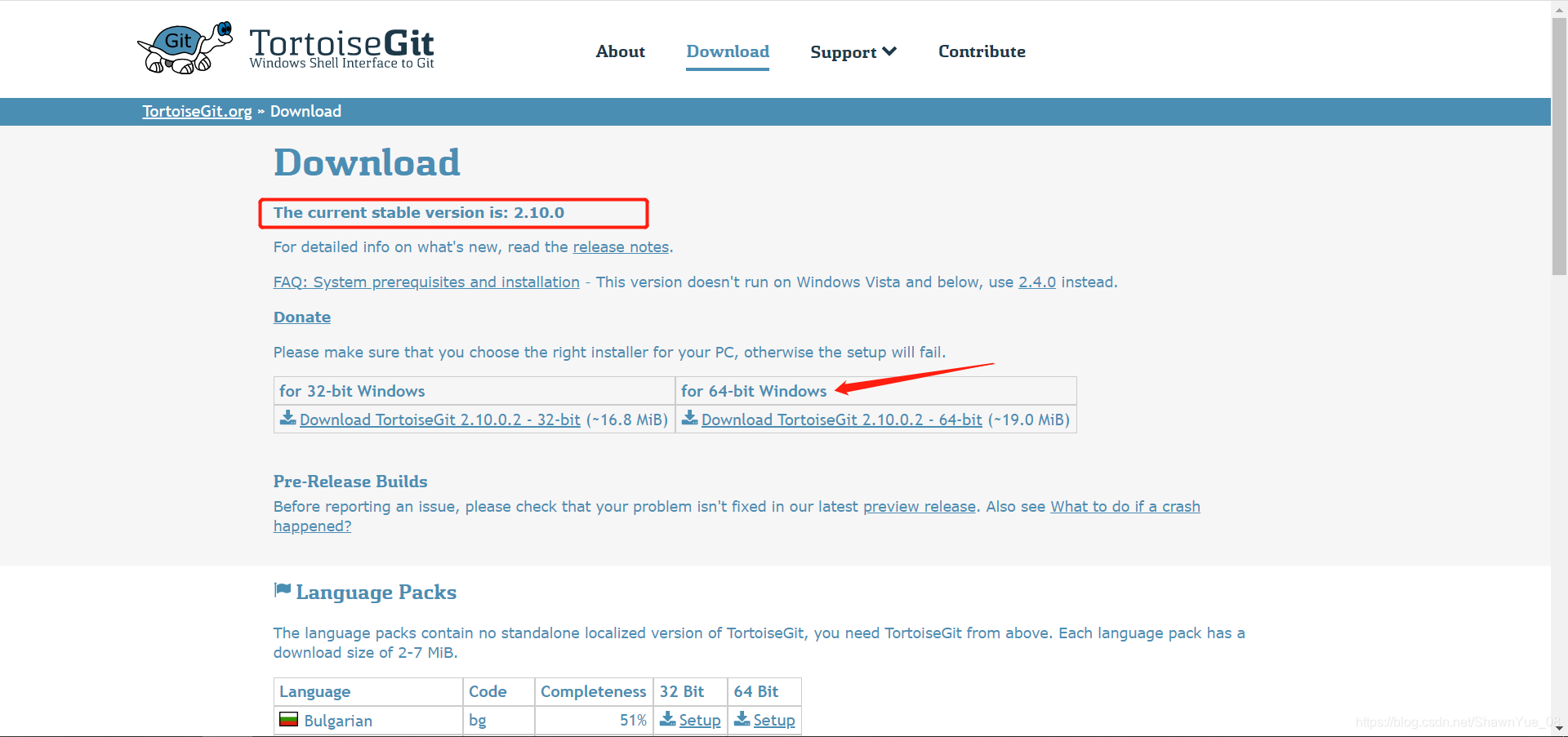Image resolution: width=1568 pixels, height=737 pixels.
Task: Open the Donate link
Action: tap(302, 317)
